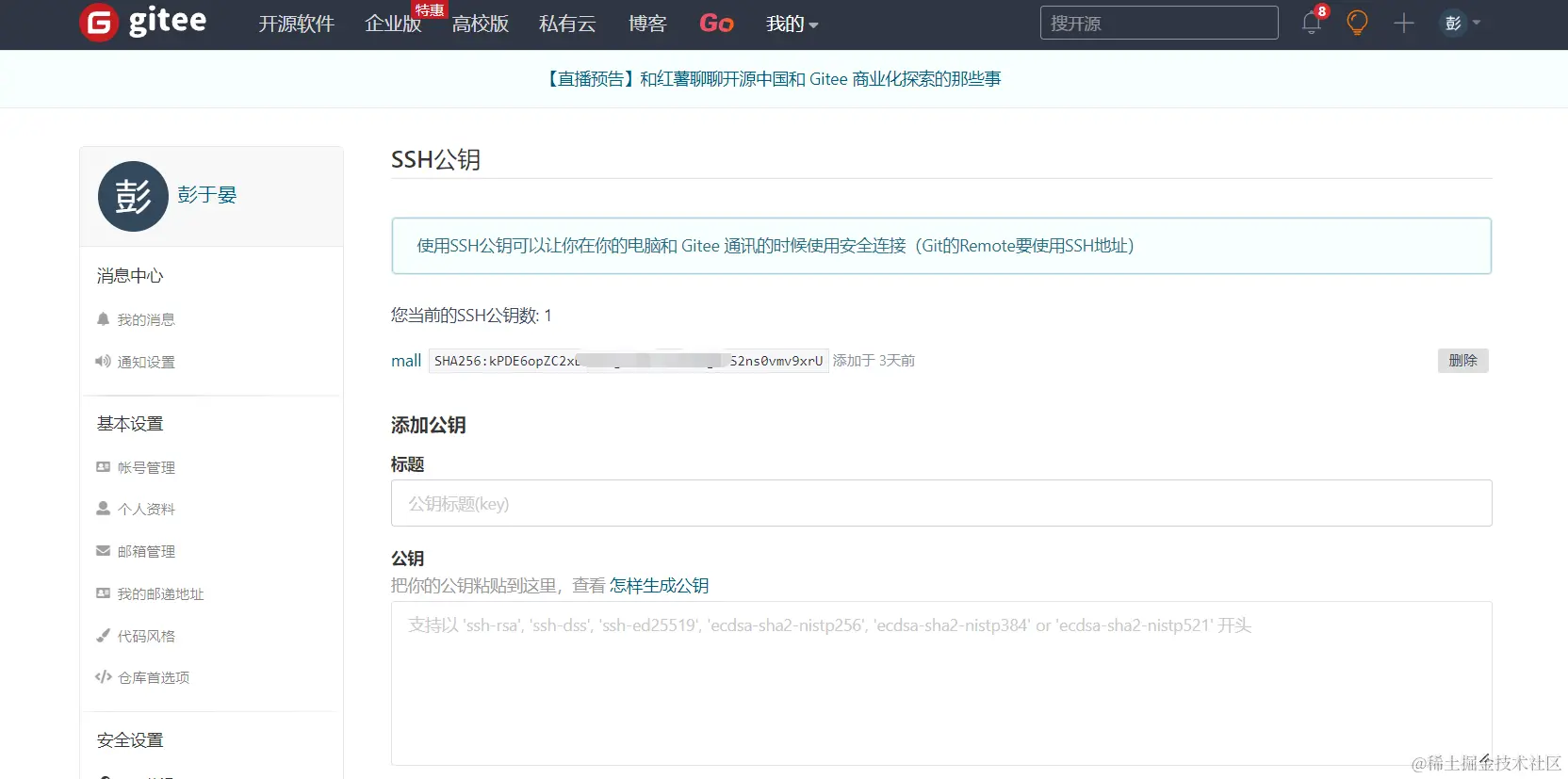
Task: Go to 个人资料 in the sidebar
Action: click(146, 509)
